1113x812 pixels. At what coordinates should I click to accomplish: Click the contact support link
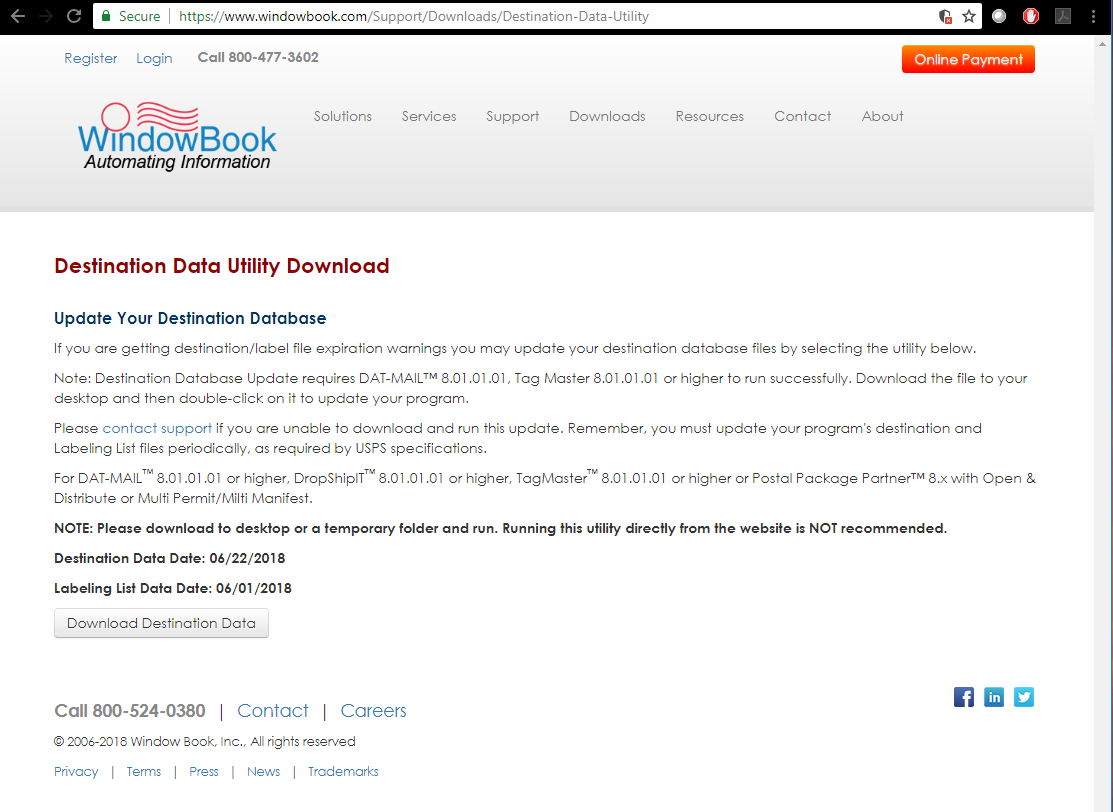(x=157, y=429)
